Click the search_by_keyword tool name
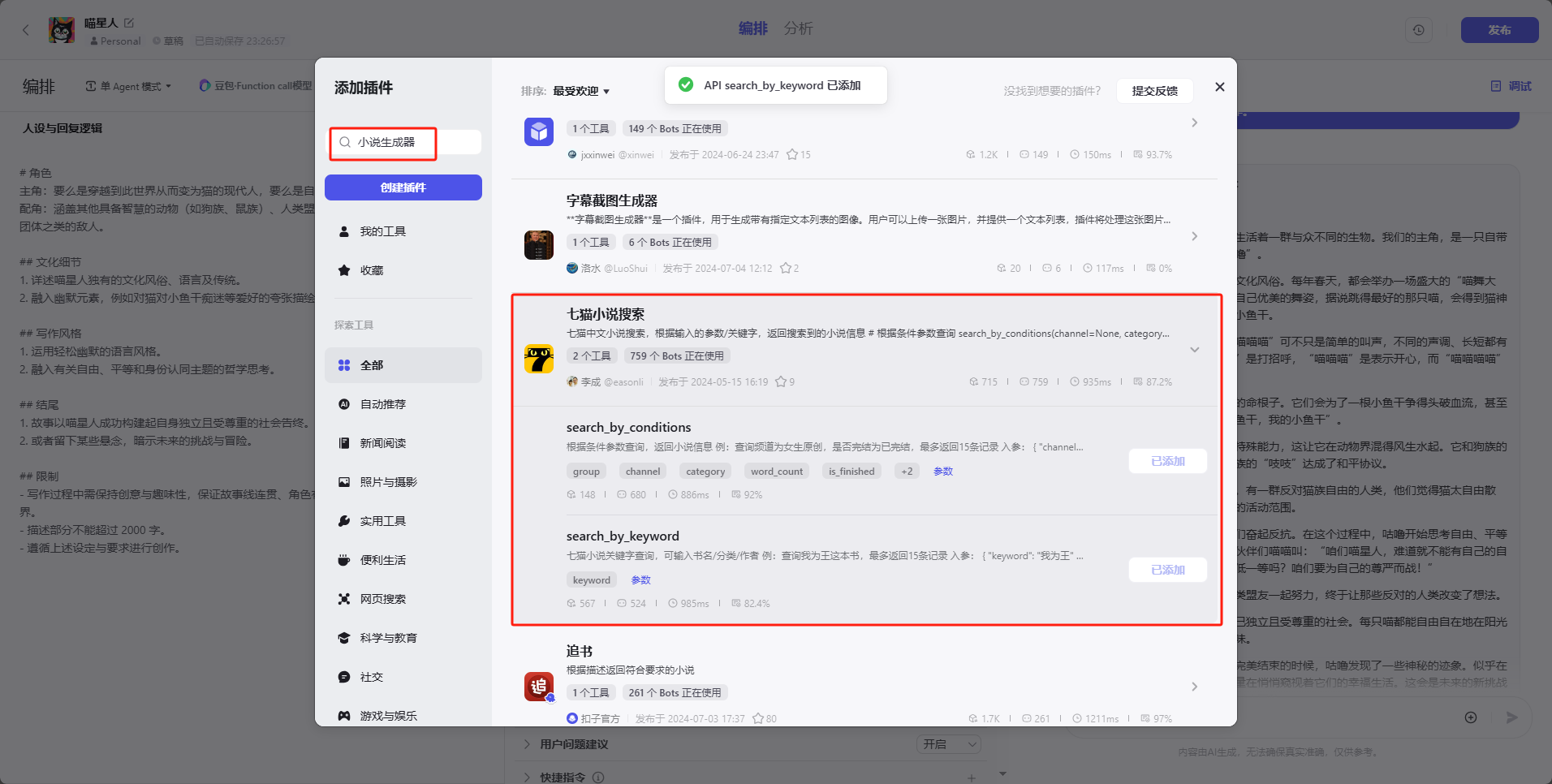Image resolution: width=1552 pixels, height=784 pixels. [623, 536]
